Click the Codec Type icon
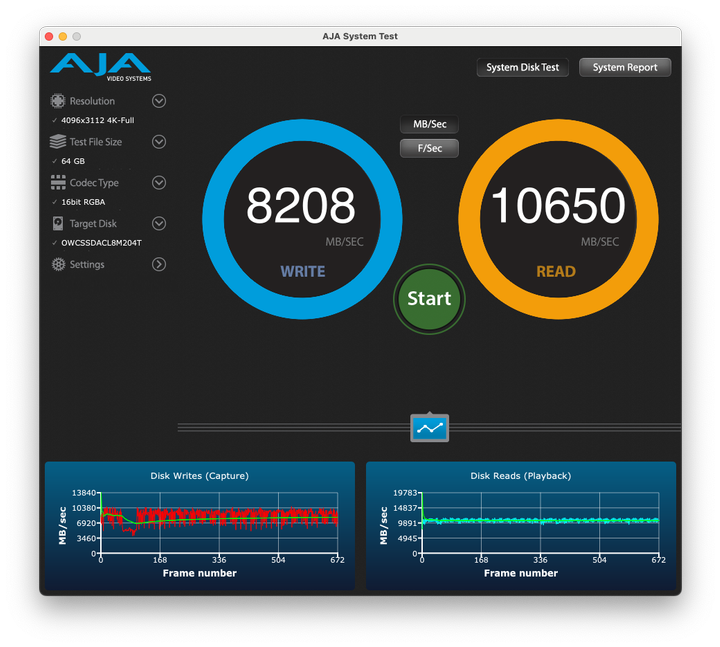This screenshot has height=647, width=720. click(58, 183)
